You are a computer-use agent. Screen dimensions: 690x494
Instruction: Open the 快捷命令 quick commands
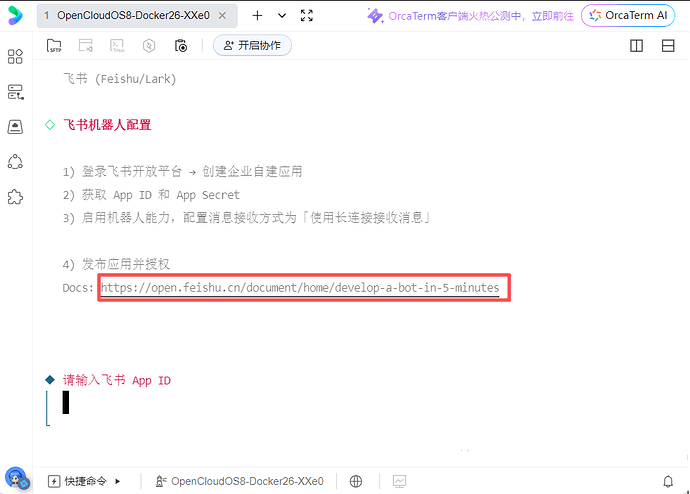pyautogui.click(x=77, y=481)
